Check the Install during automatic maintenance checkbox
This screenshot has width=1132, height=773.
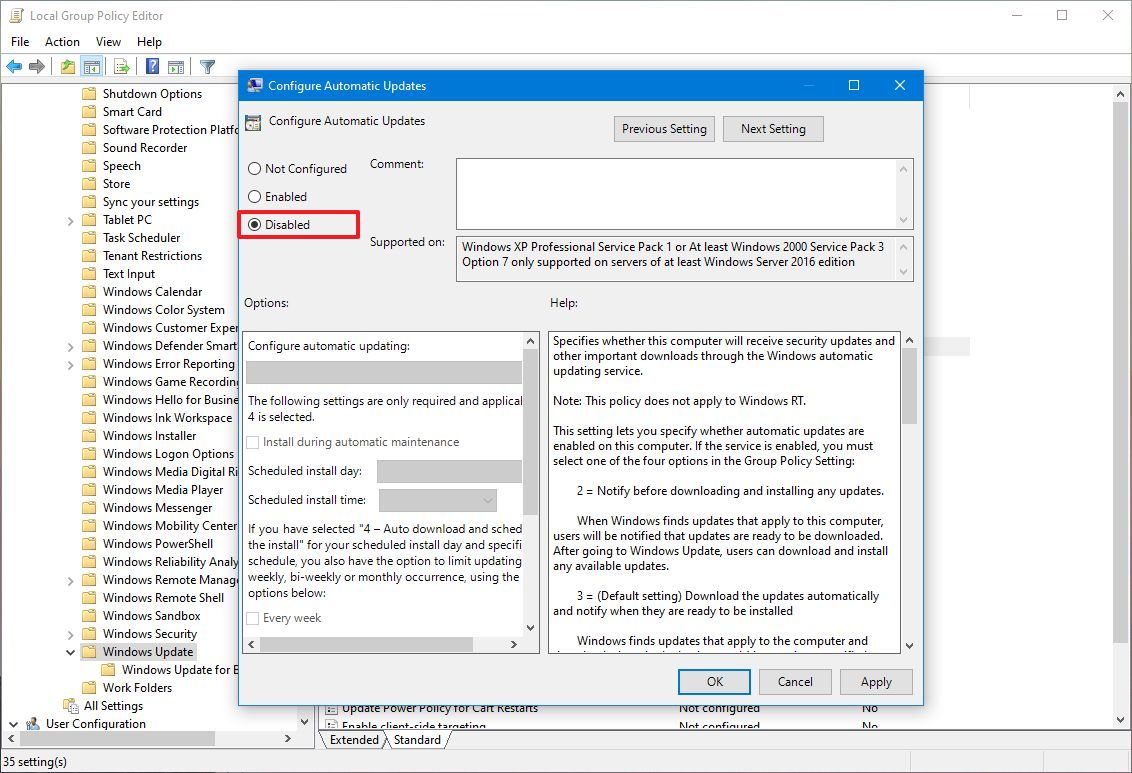pyautogui.click(x=252, y=441)
